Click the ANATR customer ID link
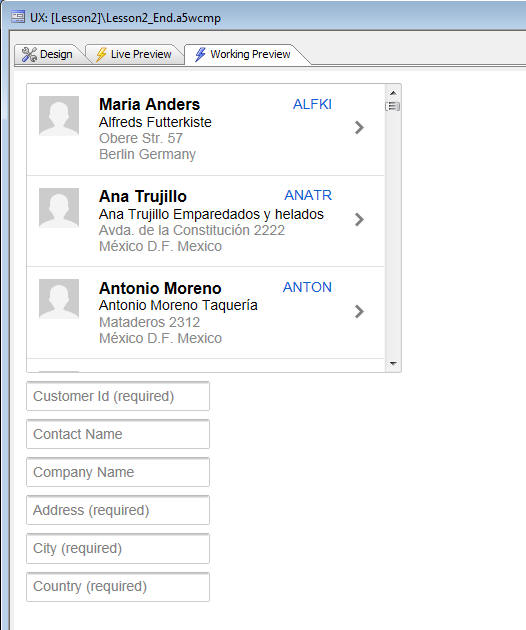 click(x=308, y=195)
